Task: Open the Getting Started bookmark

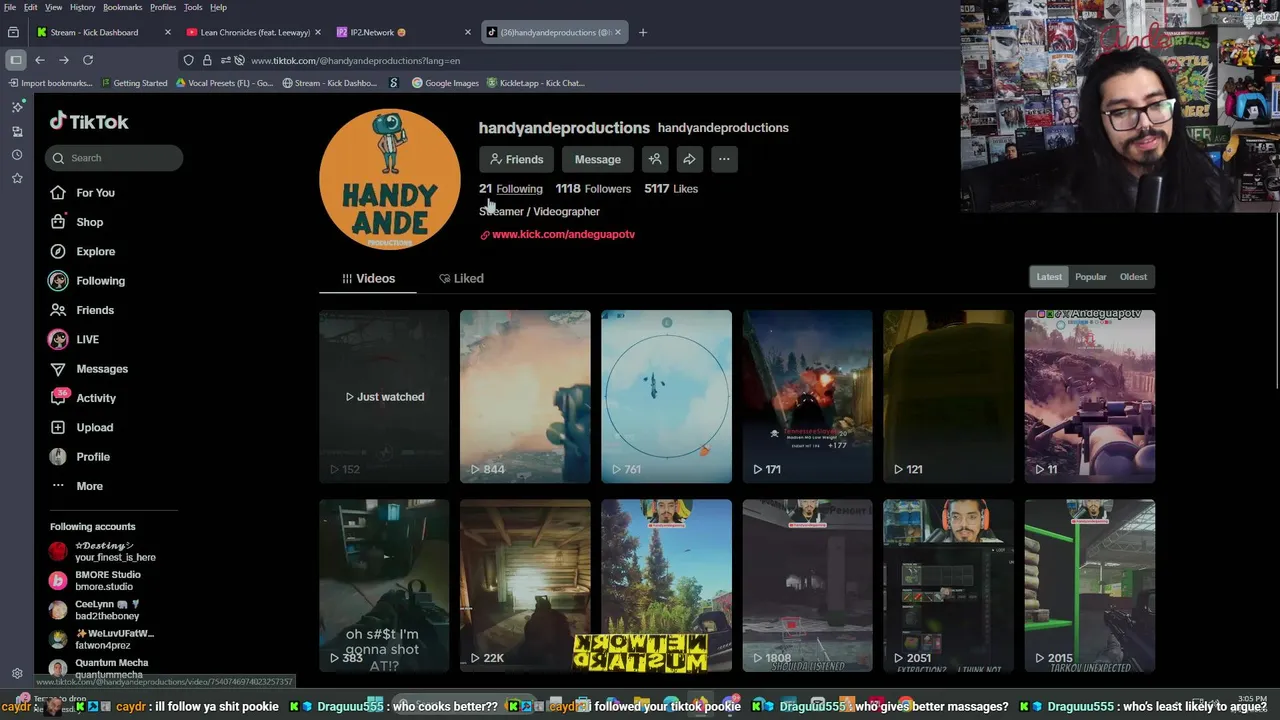Action: coord(134,83)
